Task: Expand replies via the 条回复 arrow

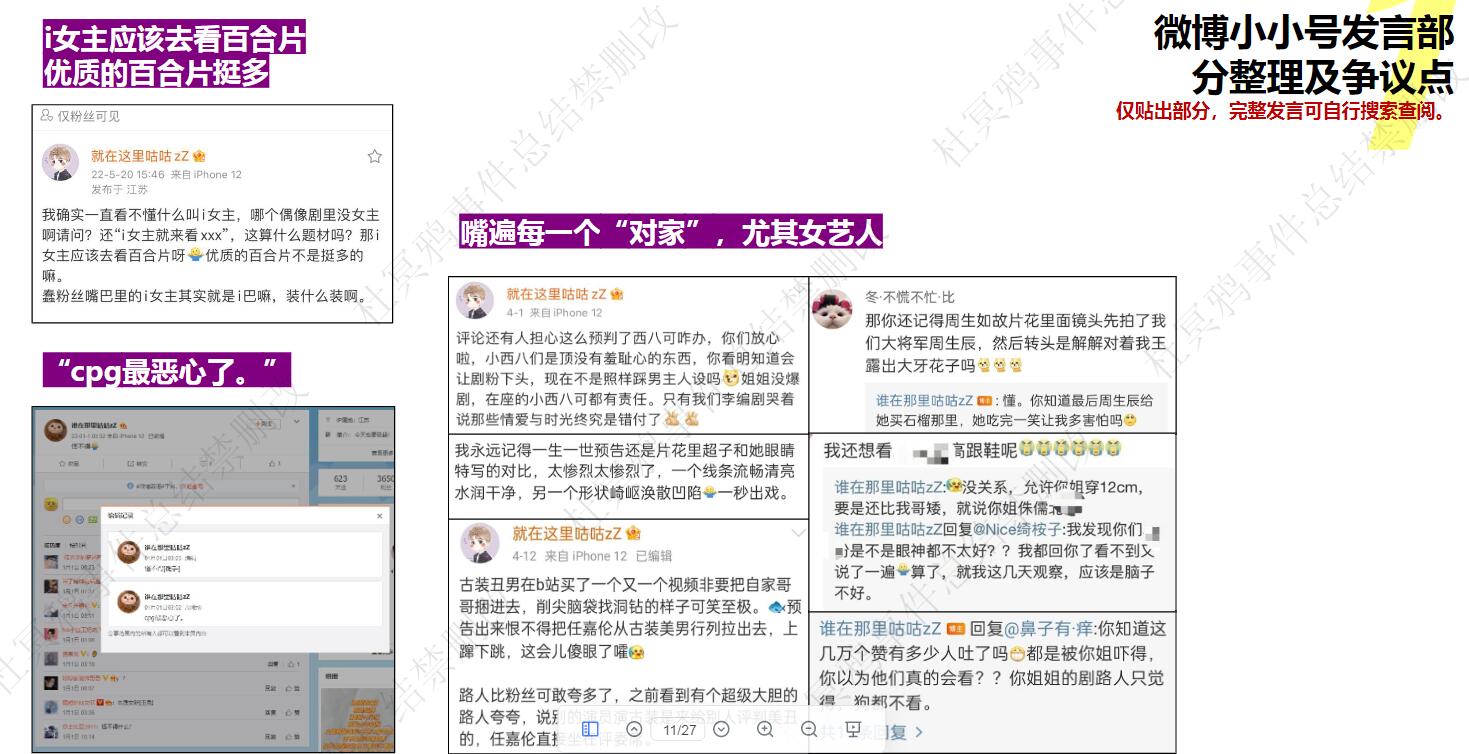Action: point(918,732)
